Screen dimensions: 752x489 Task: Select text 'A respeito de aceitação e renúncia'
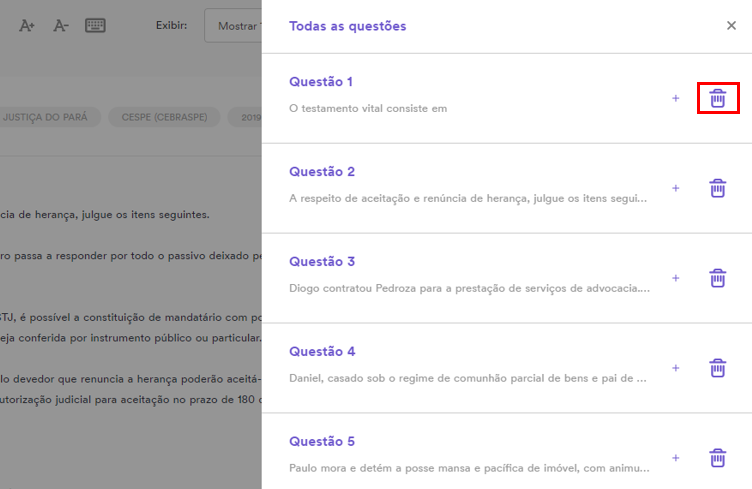tap(376, 198)
